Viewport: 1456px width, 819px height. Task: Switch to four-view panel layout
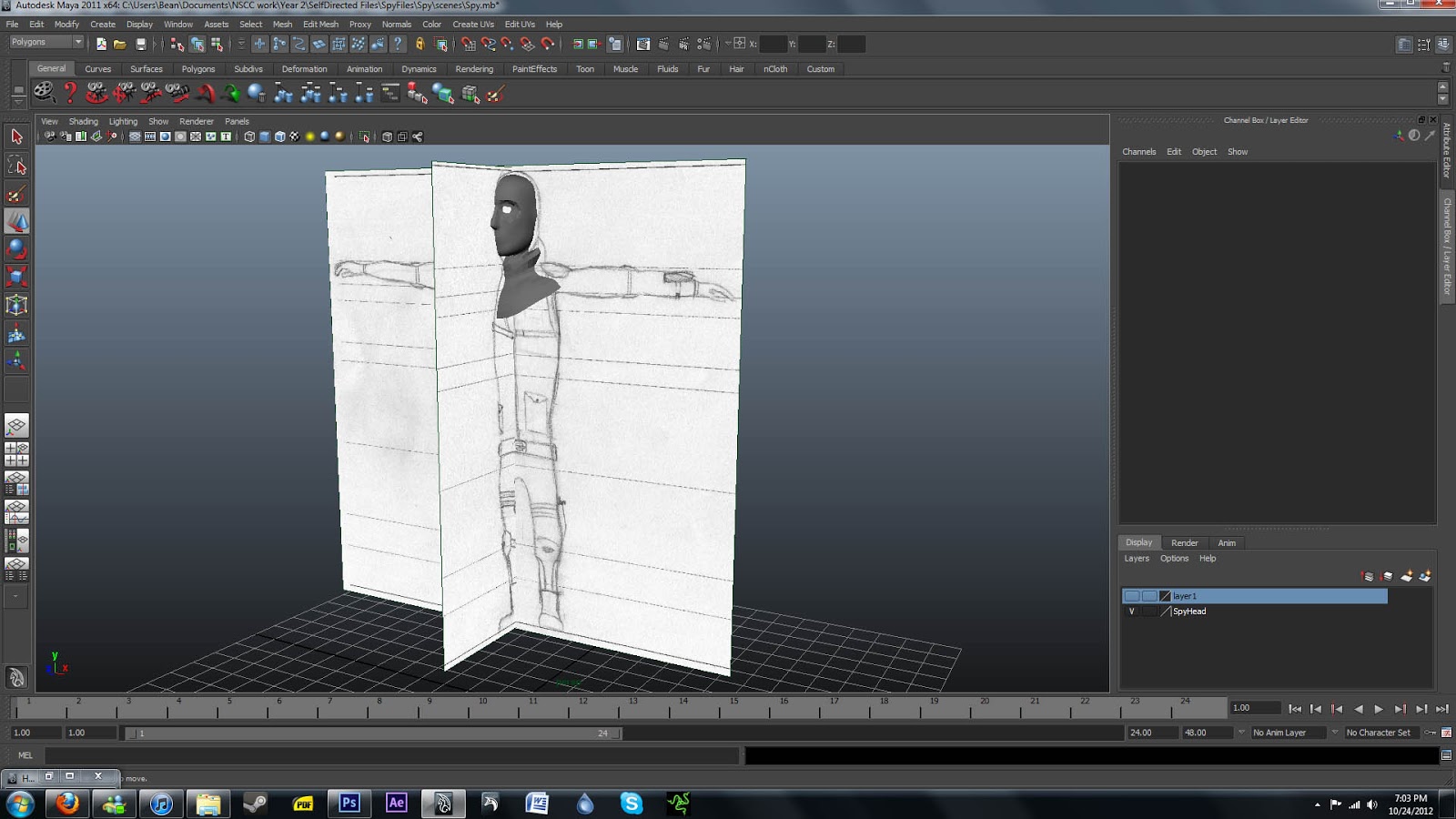pos(16,454)
